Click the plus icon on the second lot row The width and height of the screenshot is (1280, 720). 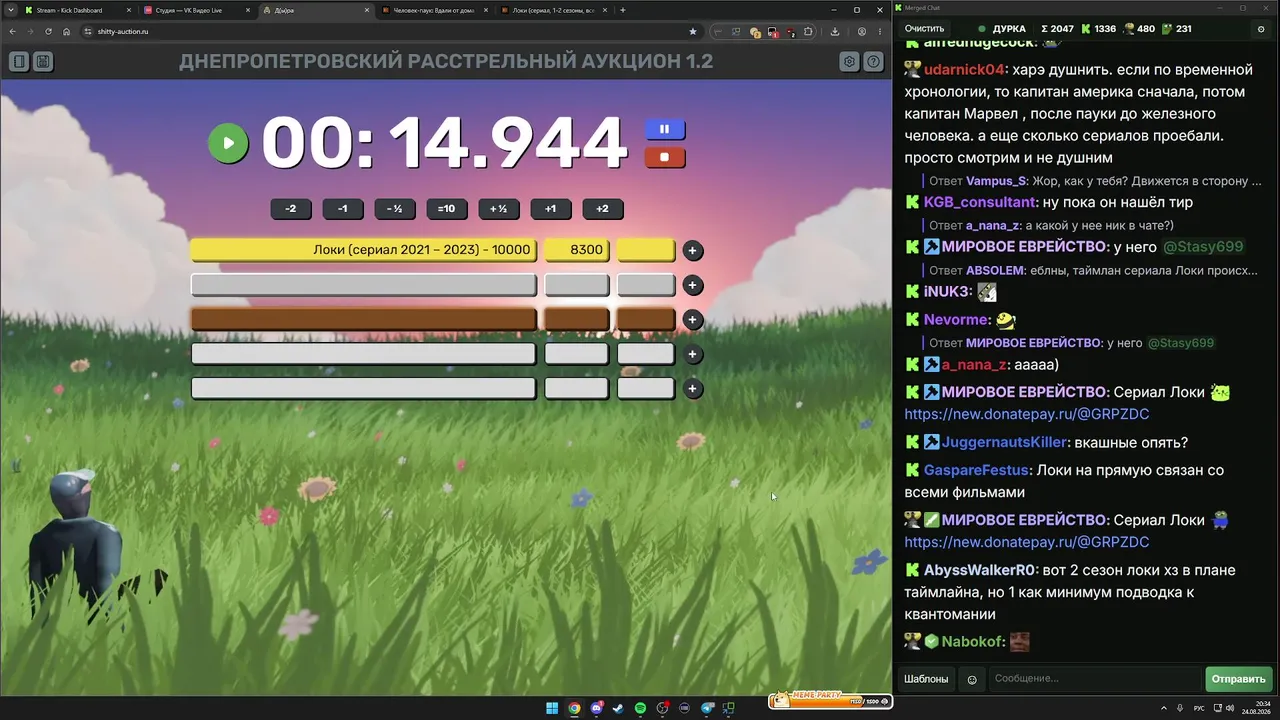coord(692,285)
